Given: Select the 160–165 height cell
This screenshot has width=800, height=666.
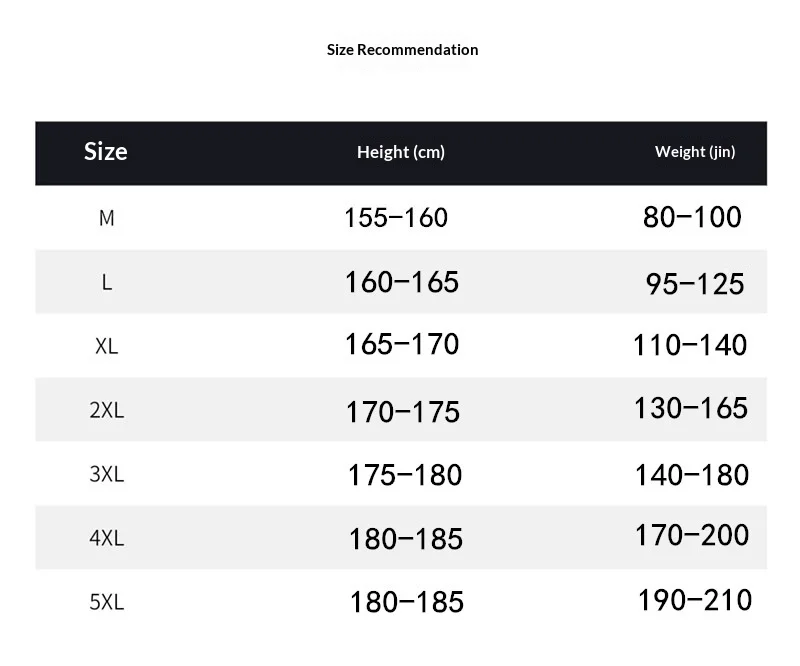Looking at the screenshot, I should [x=402, y=282].
